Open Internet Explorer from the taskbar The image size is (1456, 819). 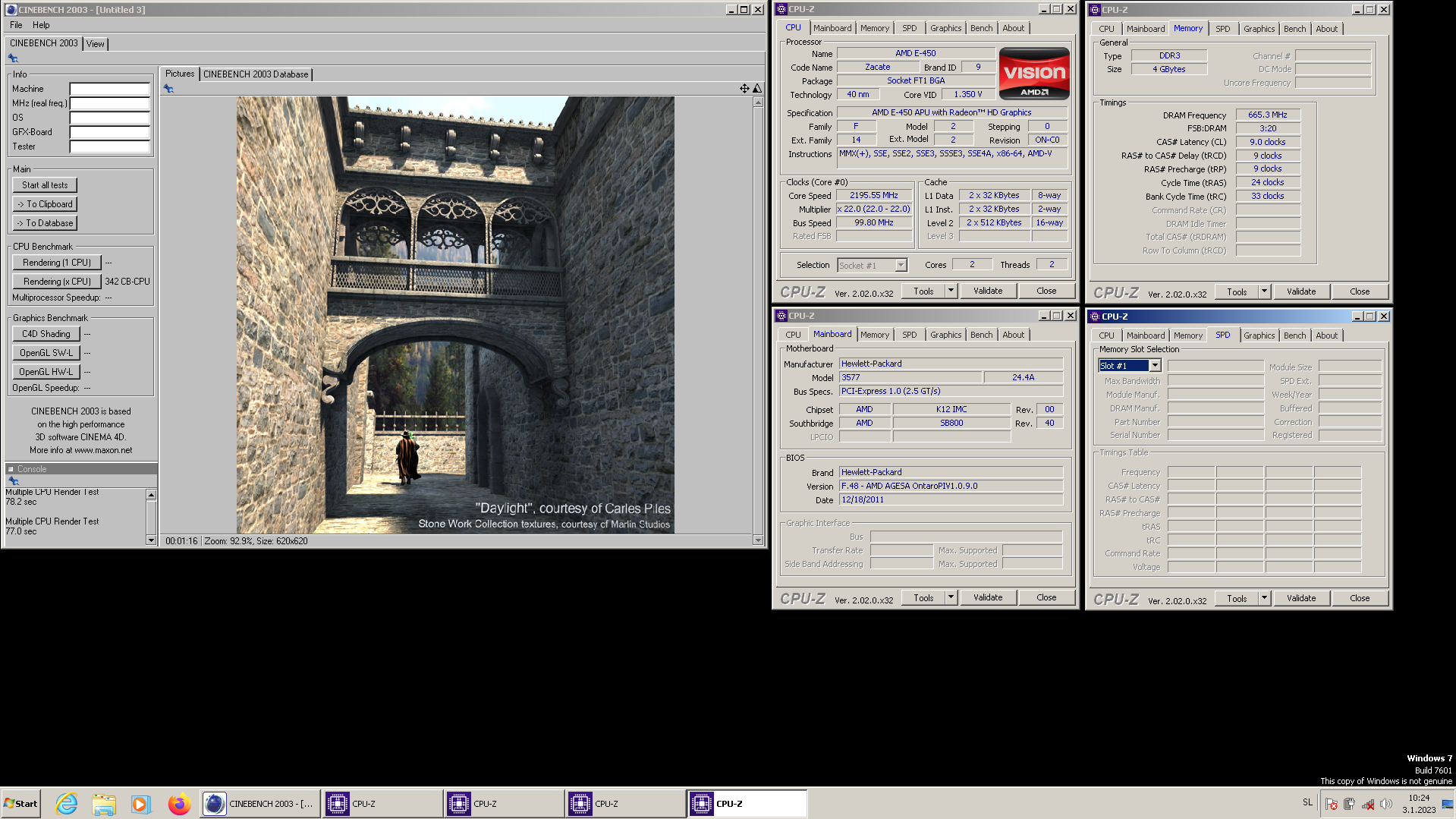(67, 803)
